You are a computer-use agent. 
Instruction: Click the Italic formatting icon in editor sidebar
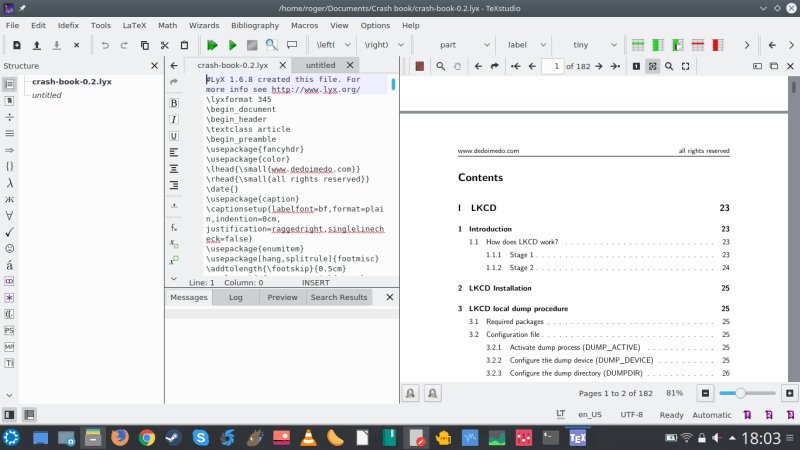(175, 119)
